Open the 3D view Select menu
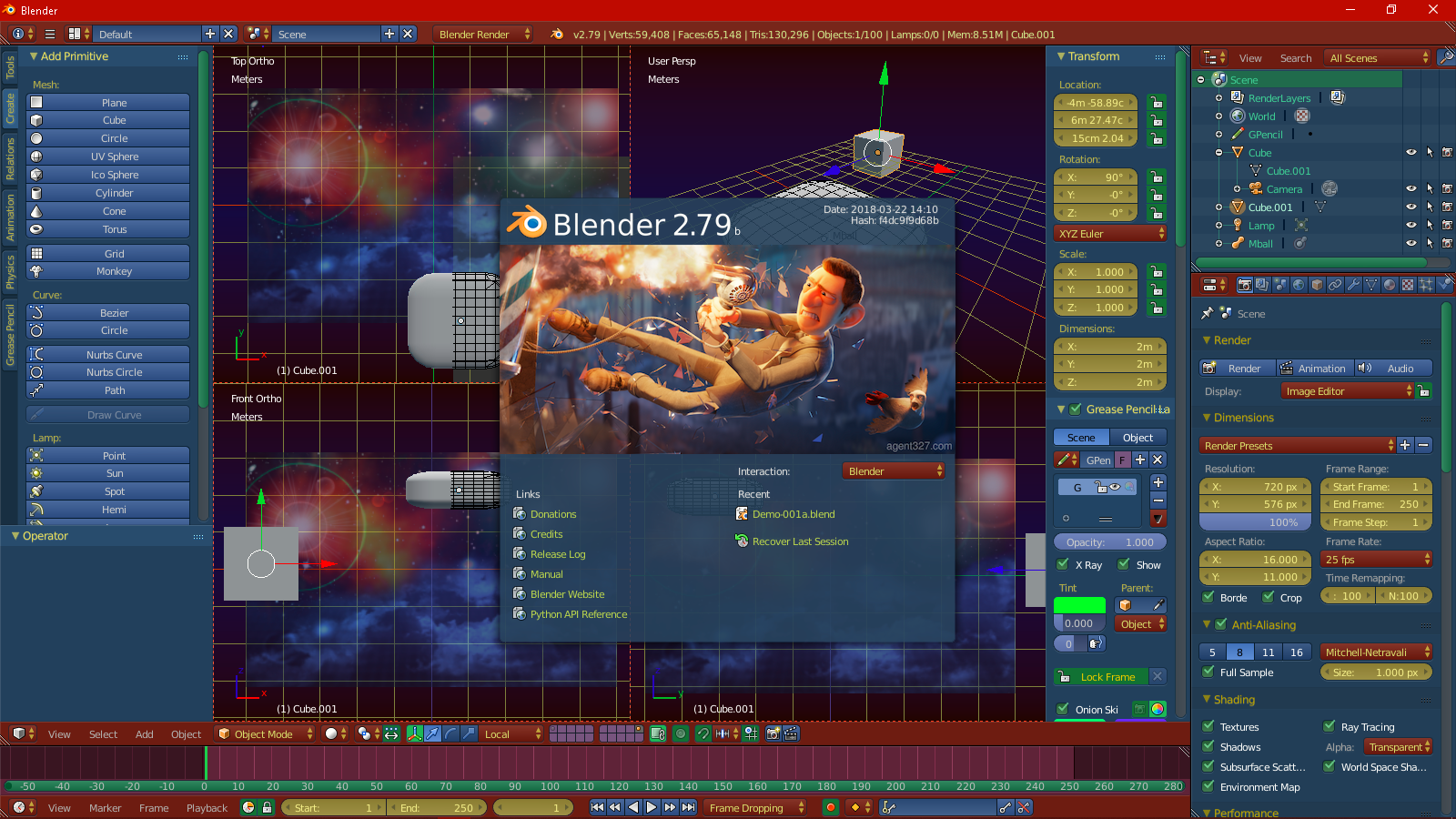The image size is (1456, 819). click(x=103, y=733)
